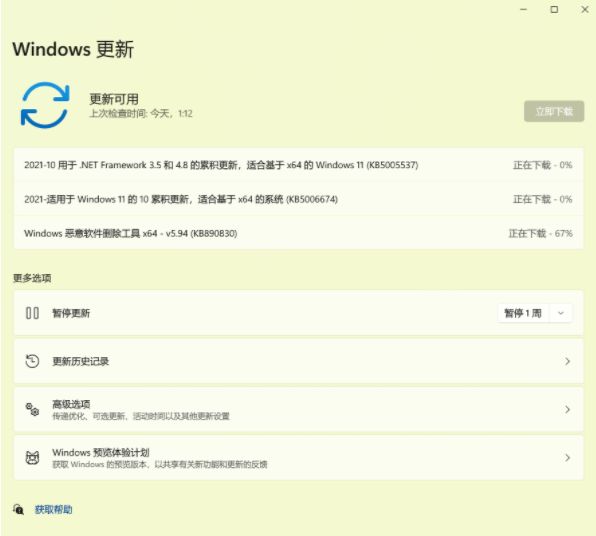Click the Windows 更新 page title
The height and width of the screenshot is (536, 596).
73,49
